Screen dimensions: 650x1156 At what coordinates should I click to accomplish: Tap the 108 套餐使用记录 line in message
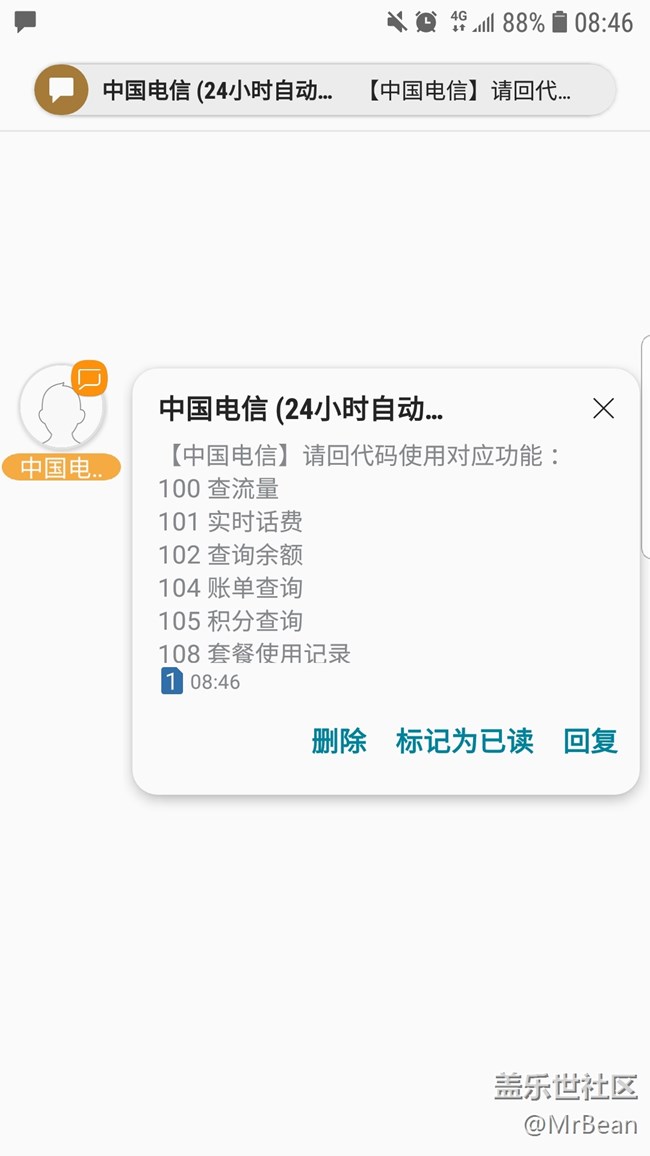(x=254, y=654)
